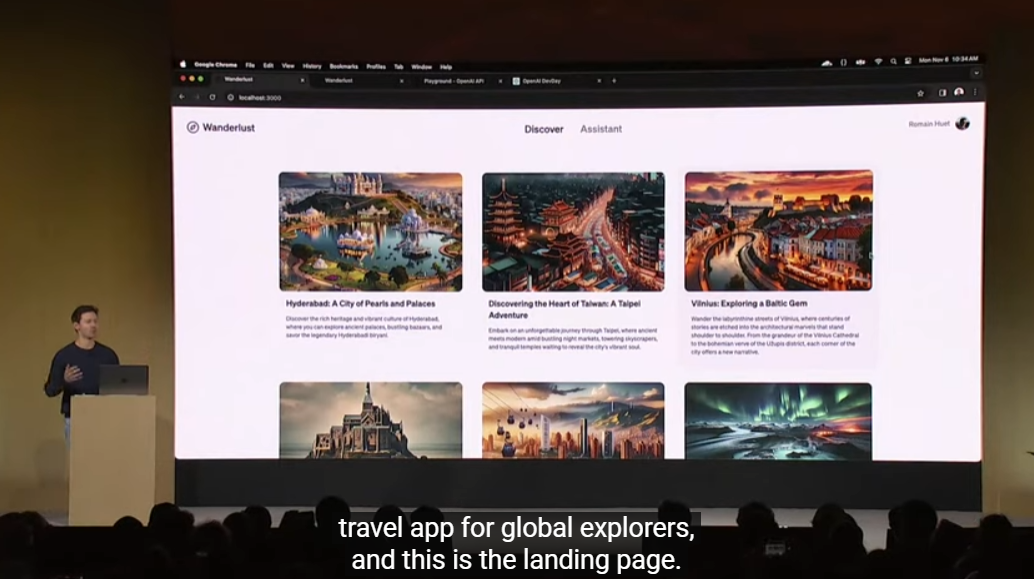Image resolution: width=1034 pixels, height=579 pixels.
Task: Click the browser forward arrow
Action: [x=197, y=96]
